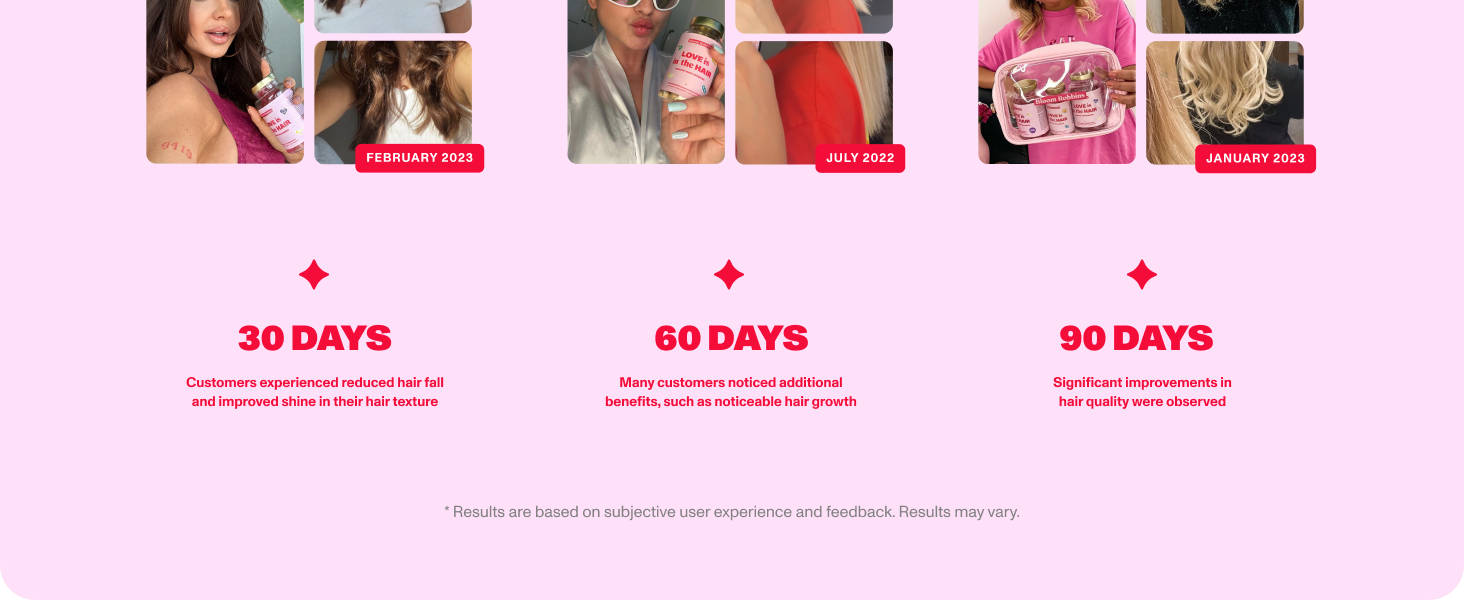Click the noticeable hair growth description text
The image size is (1464, 600).
point(731,392)
